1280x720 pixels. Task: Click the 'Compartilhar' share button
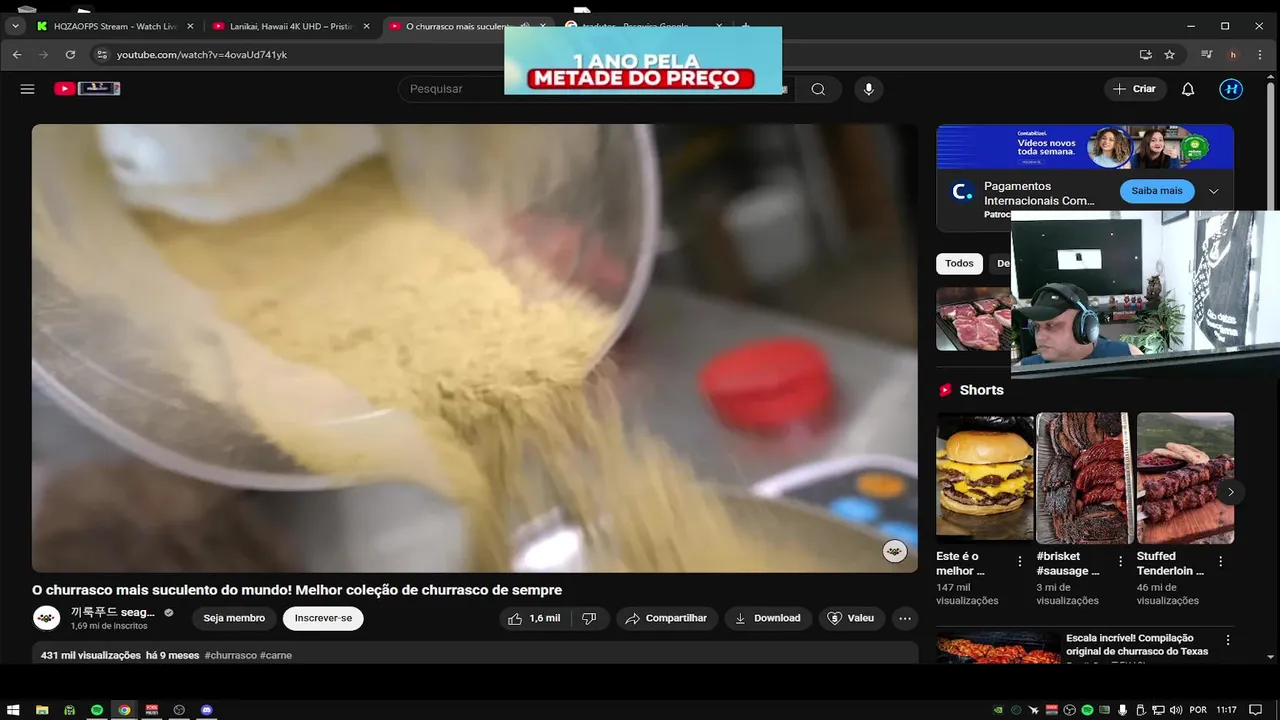click(666, 618)
